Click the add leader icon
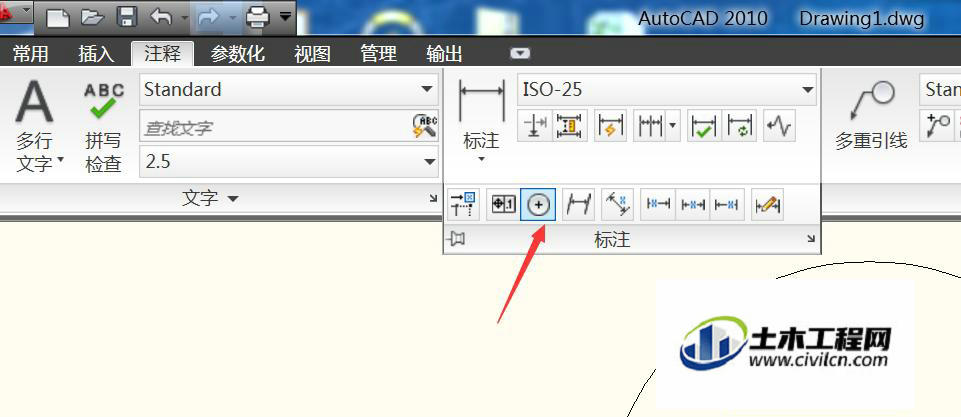 click(x=936, y=126)
